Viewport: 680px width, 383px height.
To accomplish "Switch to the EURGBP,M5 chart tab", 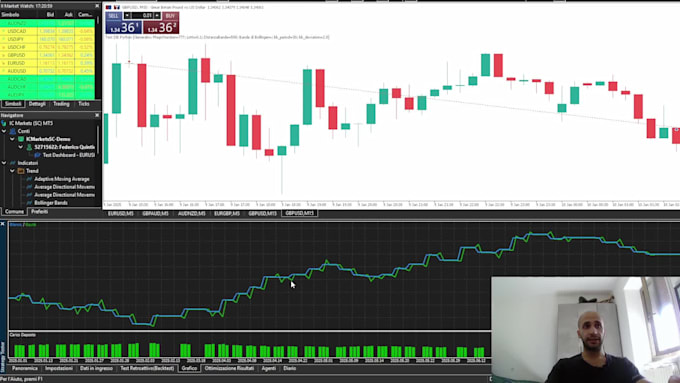I will 227,213.
